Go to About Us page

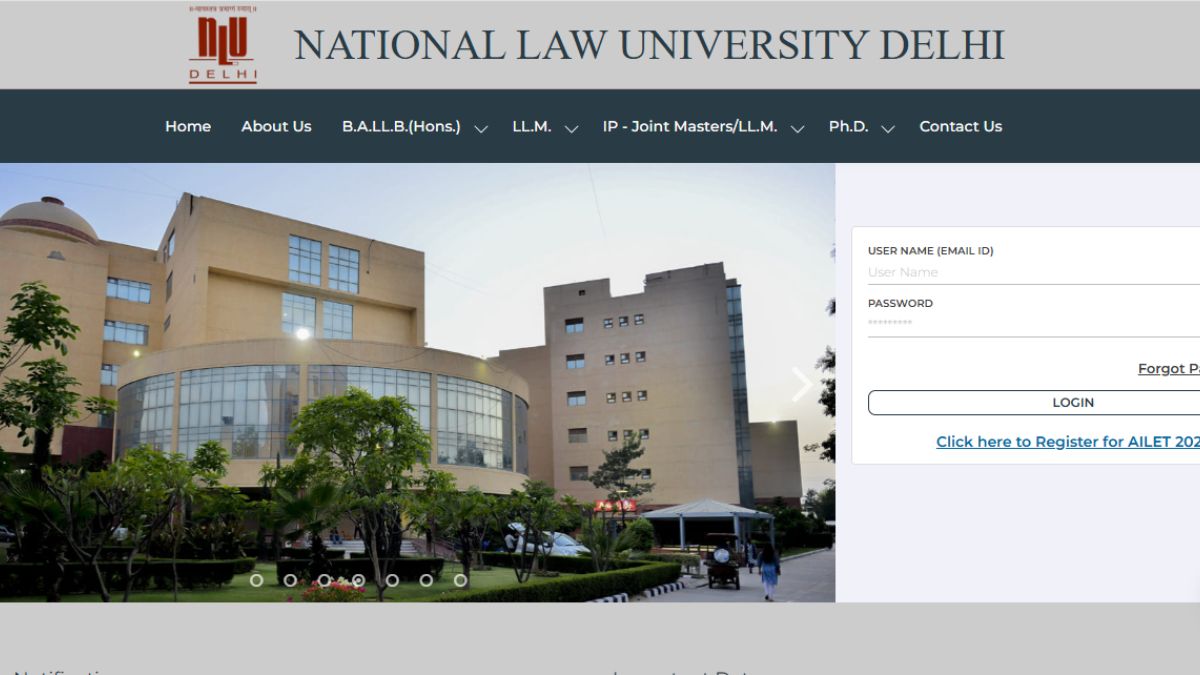tap(276, 126)
